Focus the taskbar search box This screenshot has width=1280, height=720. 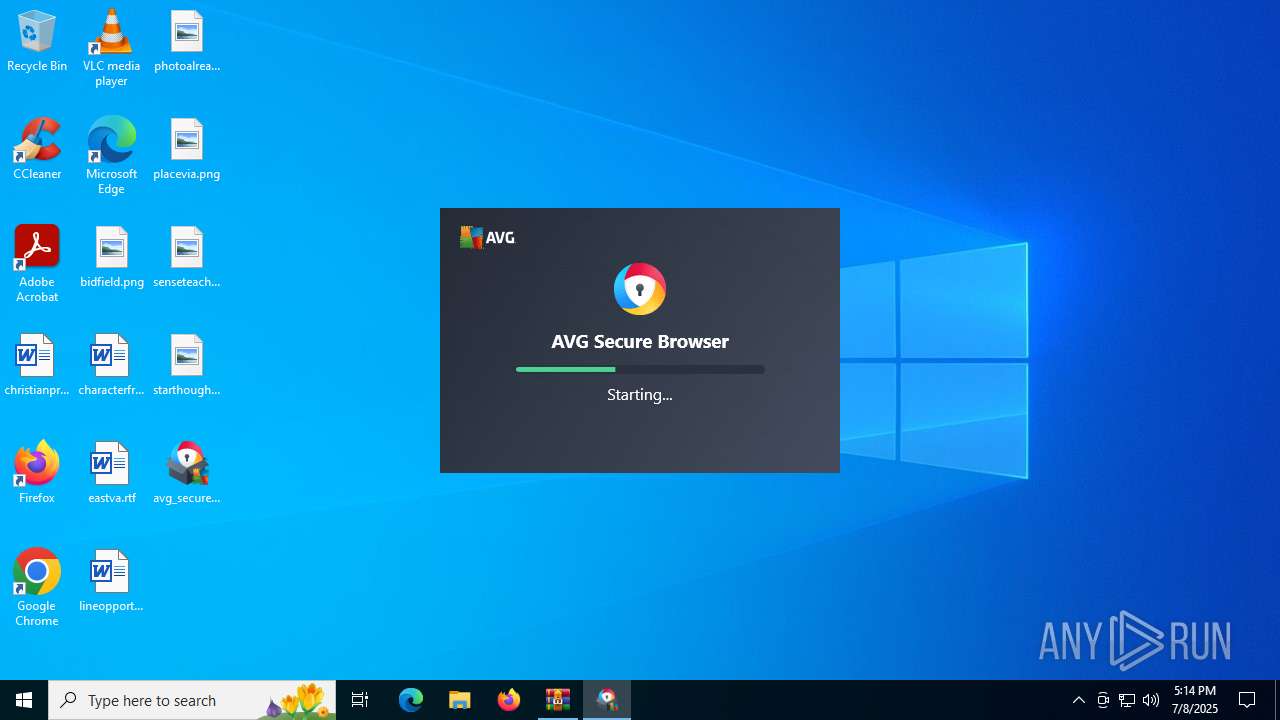point(192,700)
